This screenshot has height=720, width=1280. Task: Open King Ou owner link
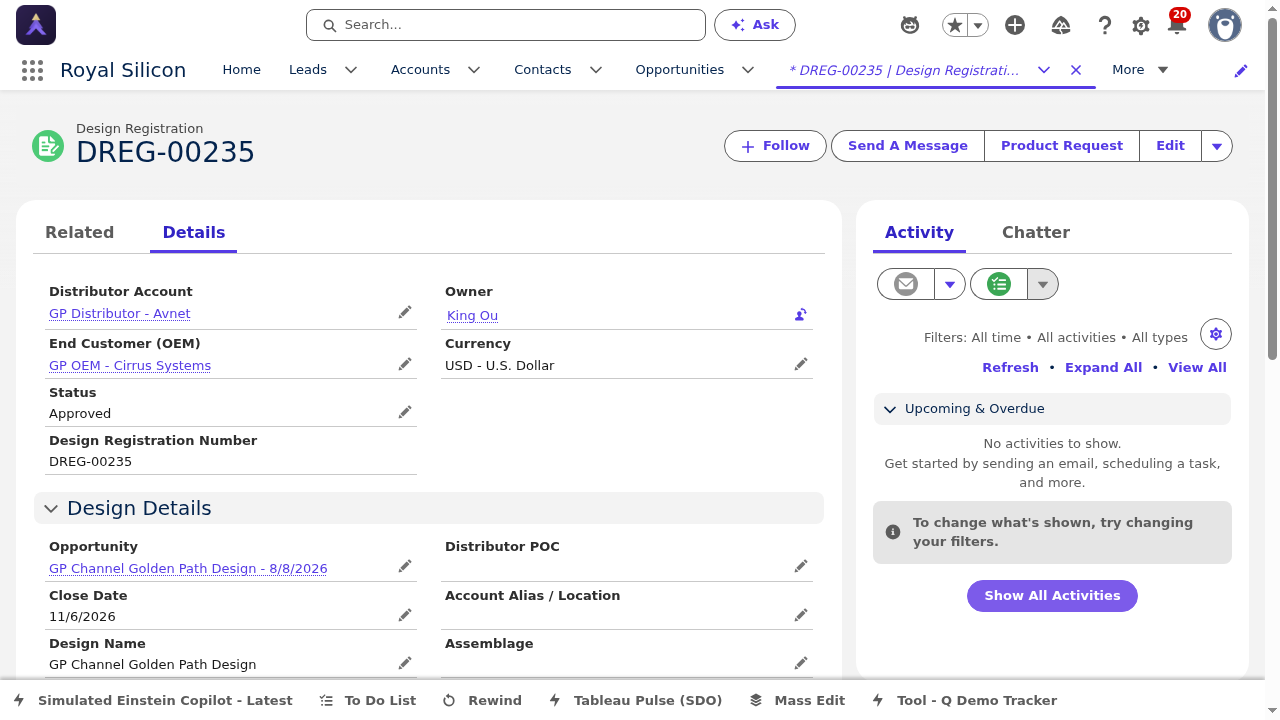(472, 316)
